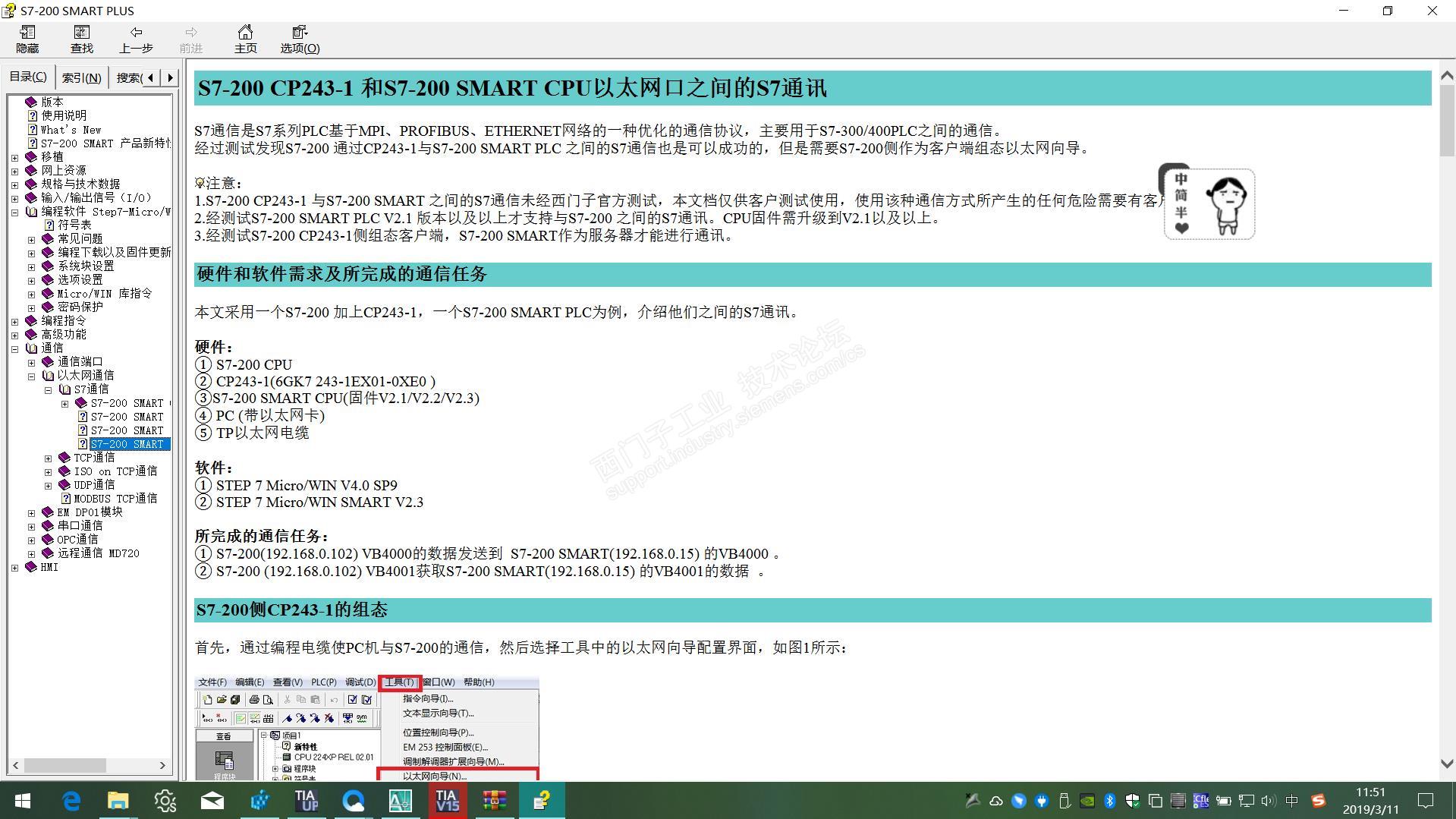
Task: Click the book icon beside 密码保护
Action: point(48,307)
